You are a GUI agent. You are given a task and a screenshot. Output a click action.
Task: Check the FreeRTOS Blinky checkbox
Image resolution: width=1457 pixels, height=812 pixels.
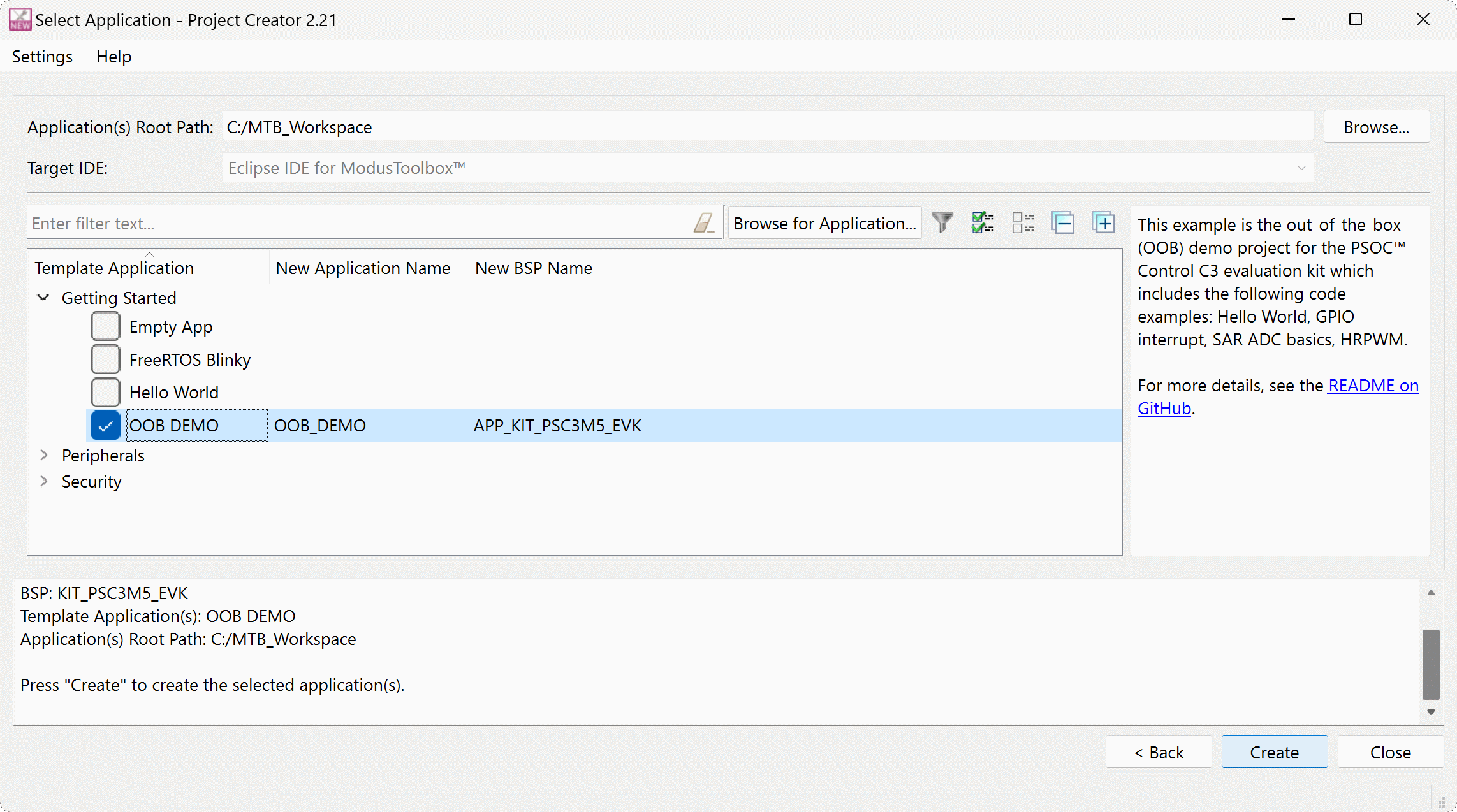click(105, 359)
